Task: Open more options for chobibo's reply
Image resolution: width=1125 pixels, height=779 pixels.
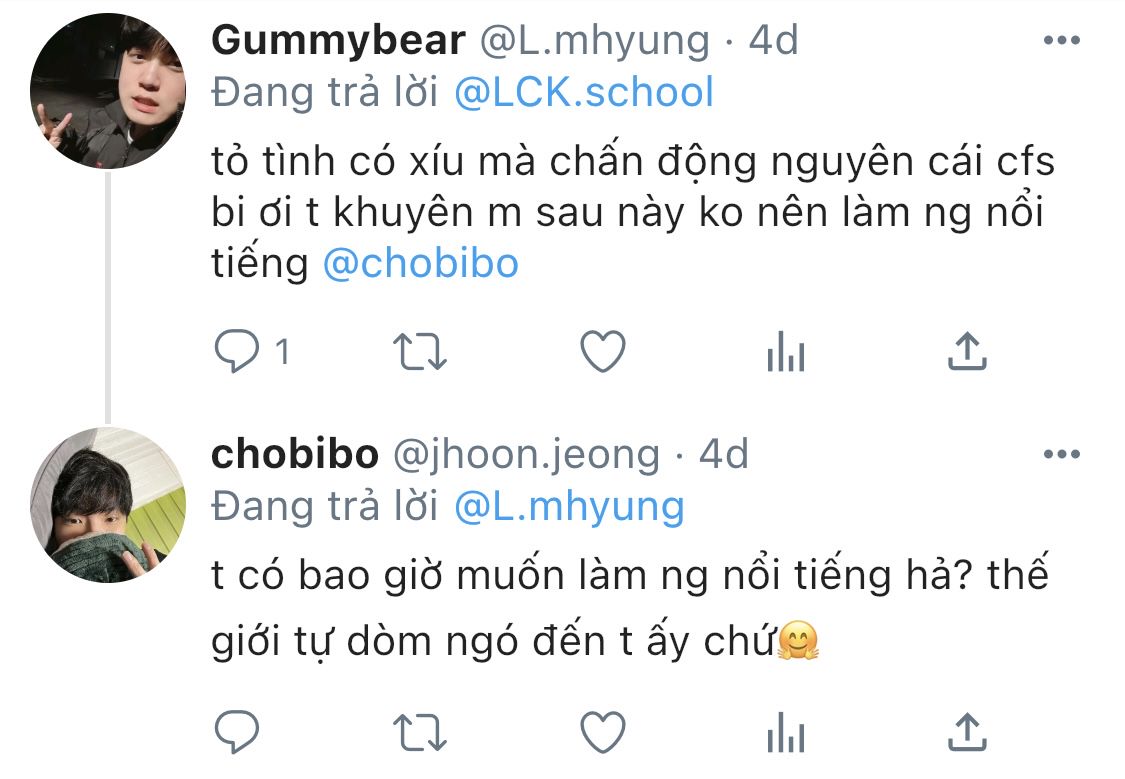Action: coord(1062,454)
